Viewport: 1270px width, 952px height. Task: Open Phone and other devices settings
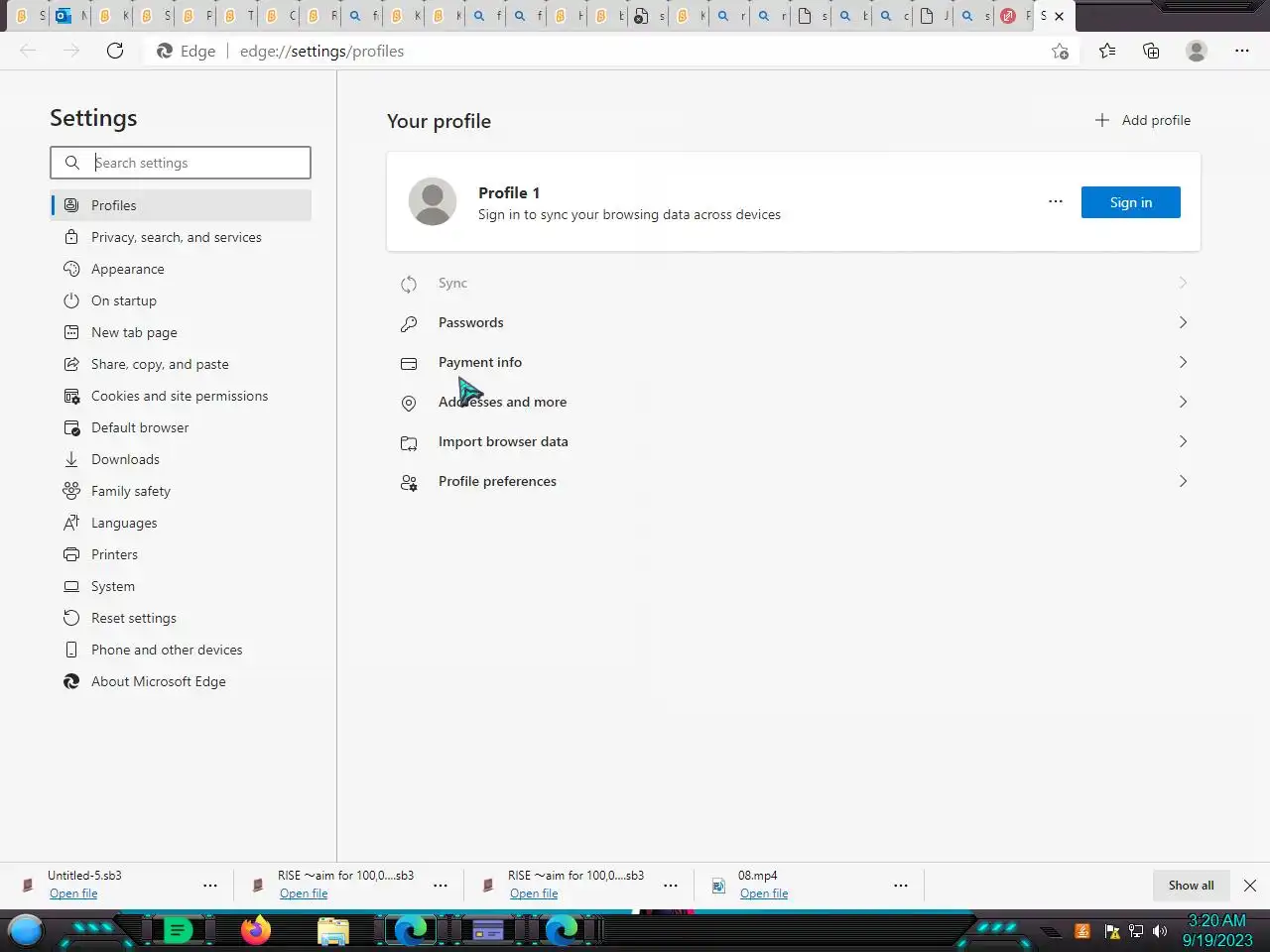tap(181, 650)
